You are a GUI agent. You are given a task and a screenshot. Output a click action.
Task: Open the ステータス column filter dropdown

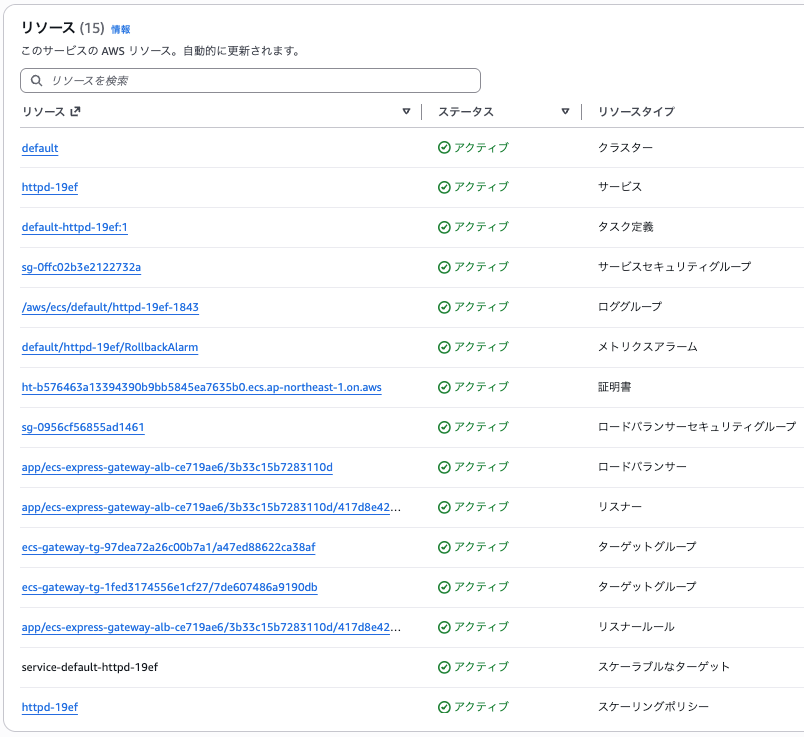[565, 112]
